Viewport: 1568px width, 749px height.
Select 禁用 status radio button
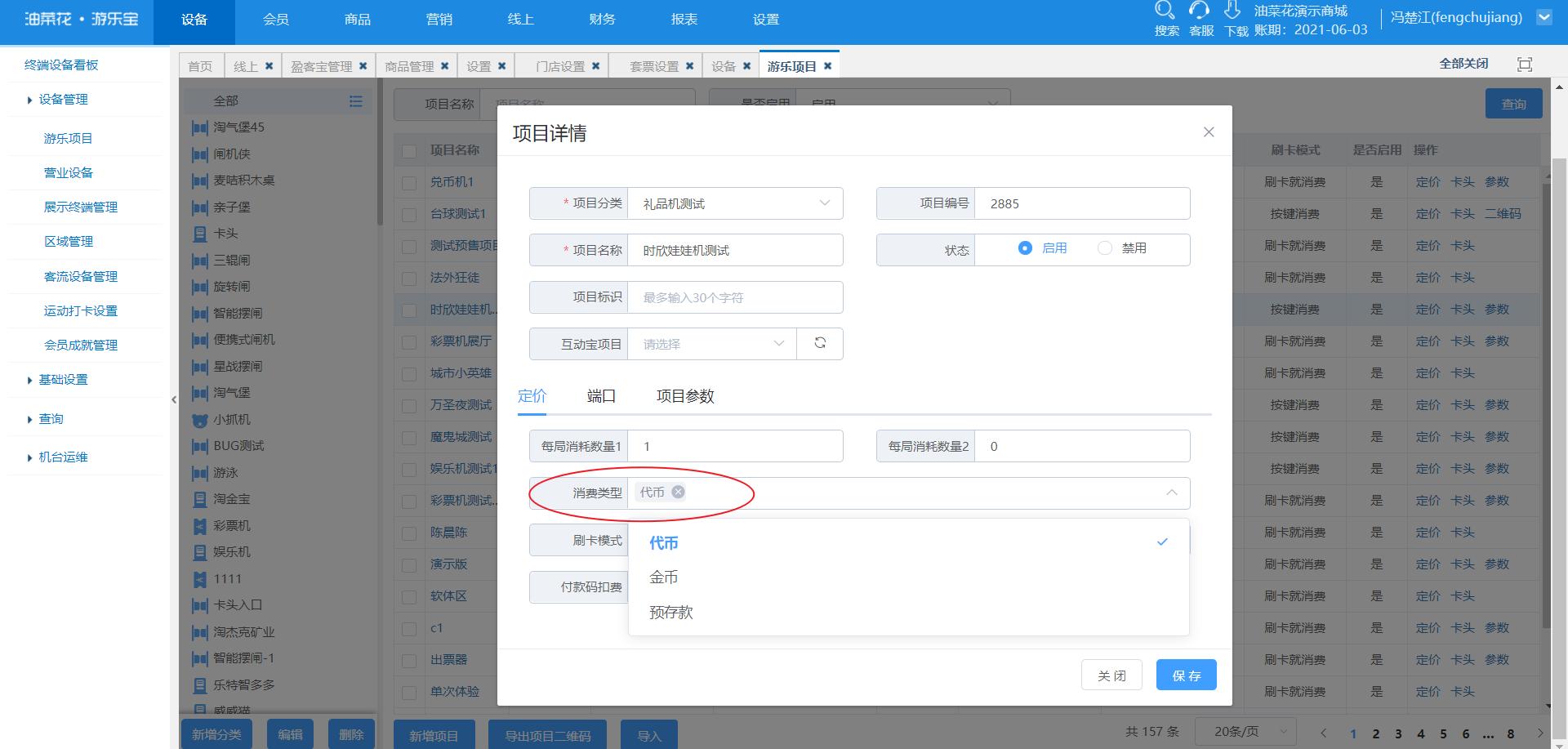pos(1105,247)
